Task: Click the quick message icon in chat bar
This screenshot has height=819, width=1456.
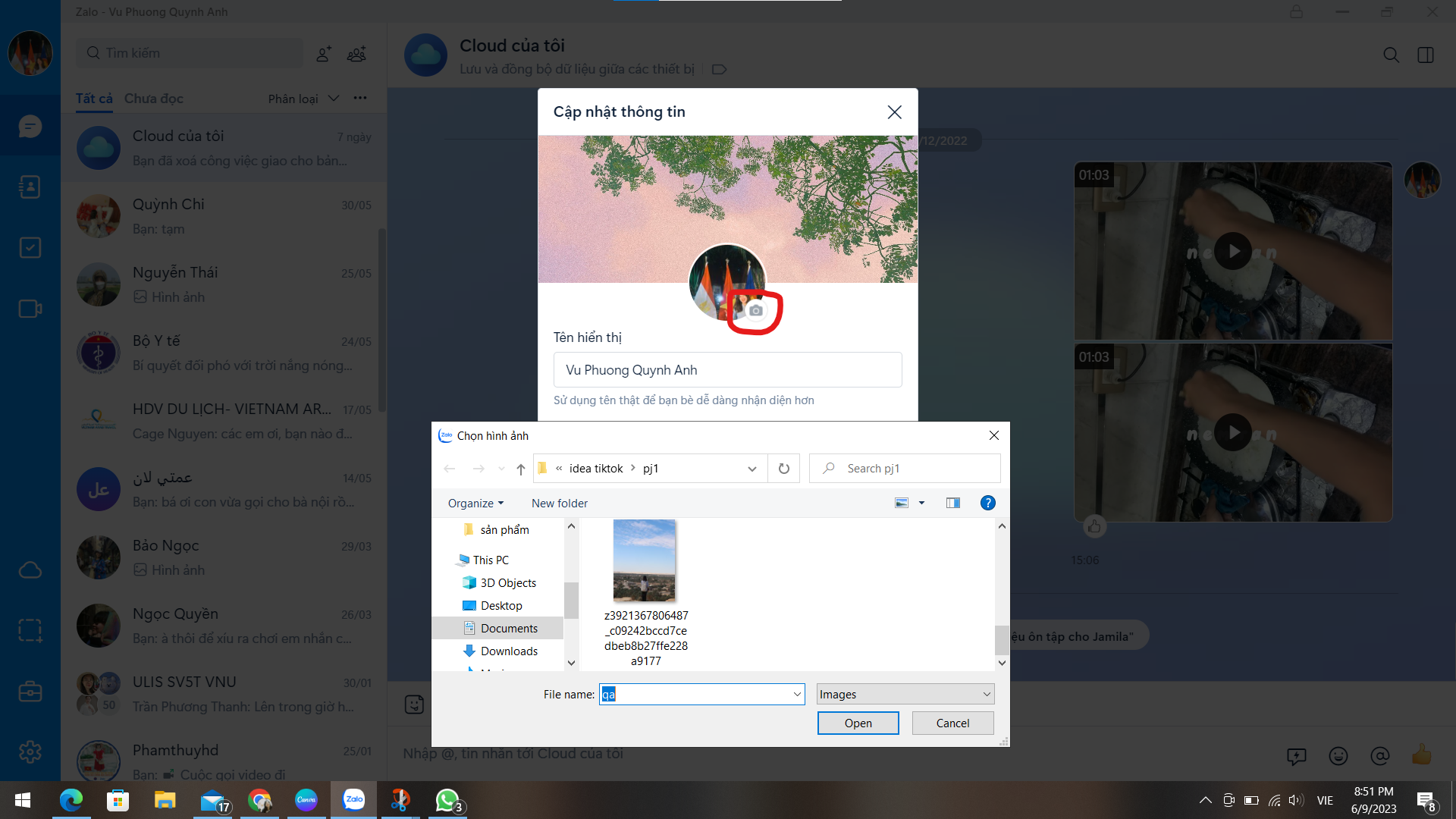Action: [x=1297, y=755]
